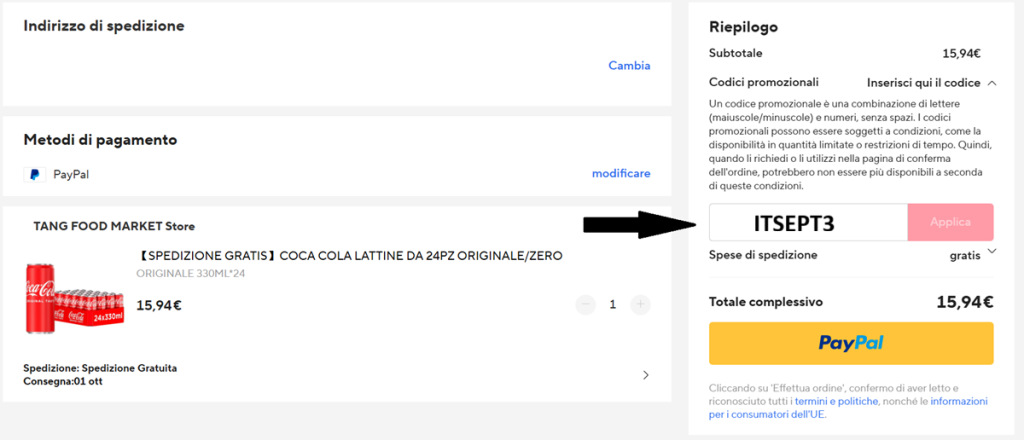
Task: Open informazioni per i consumatori dell'UE
Action: click(848, 407)
